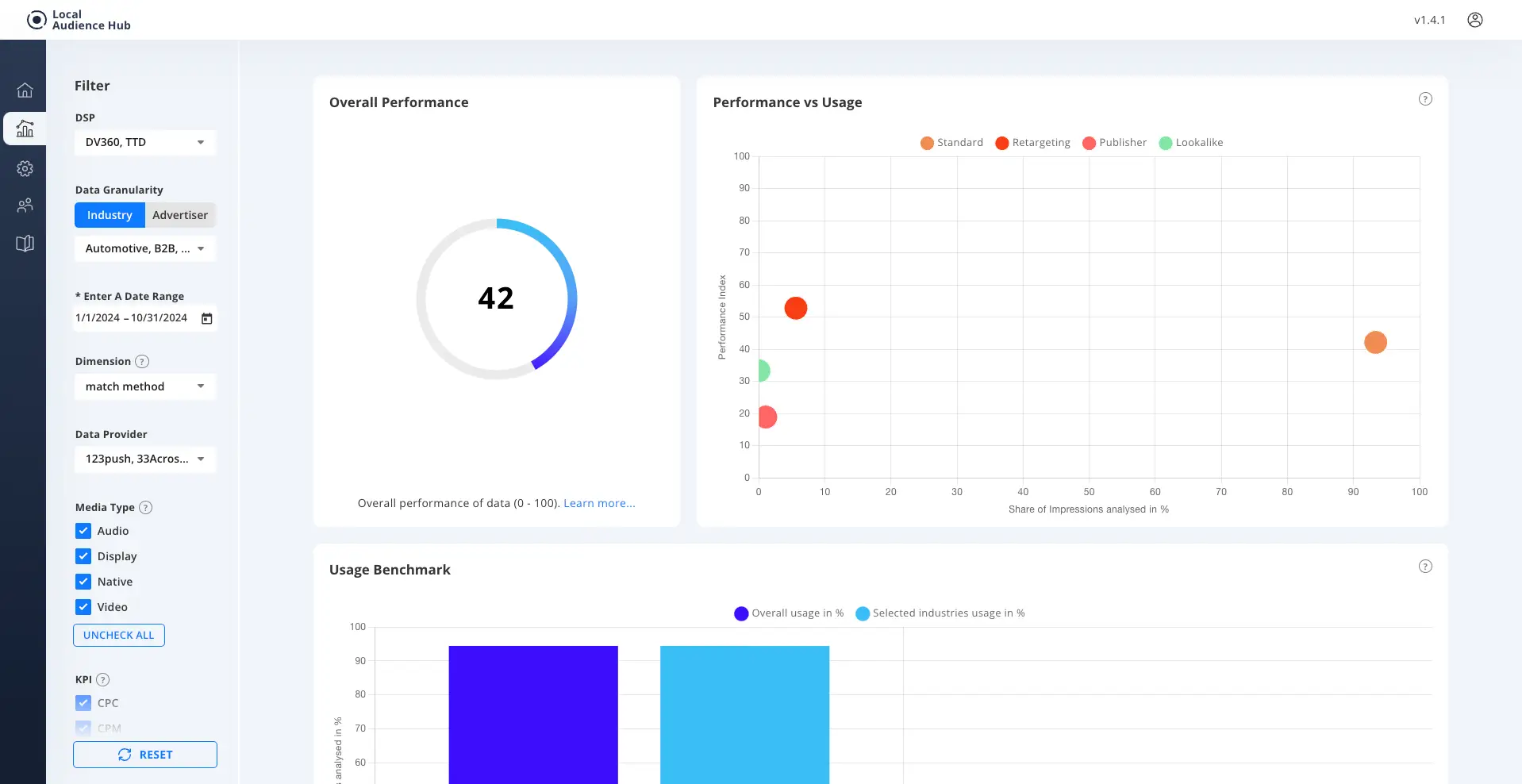Toggle the Retargeting legend color swatch
Viewport: 1522px width, 784px height.
1001,143
